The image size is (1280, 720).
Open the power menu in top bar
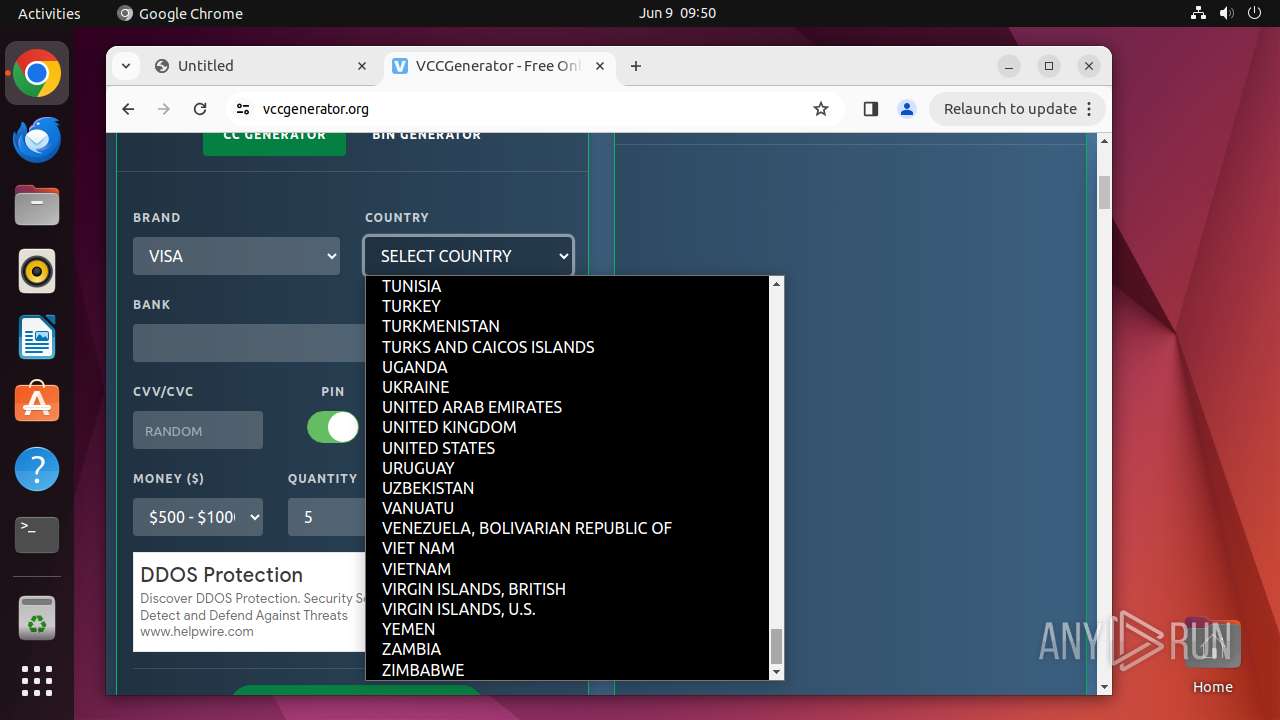coord(1255,13)
